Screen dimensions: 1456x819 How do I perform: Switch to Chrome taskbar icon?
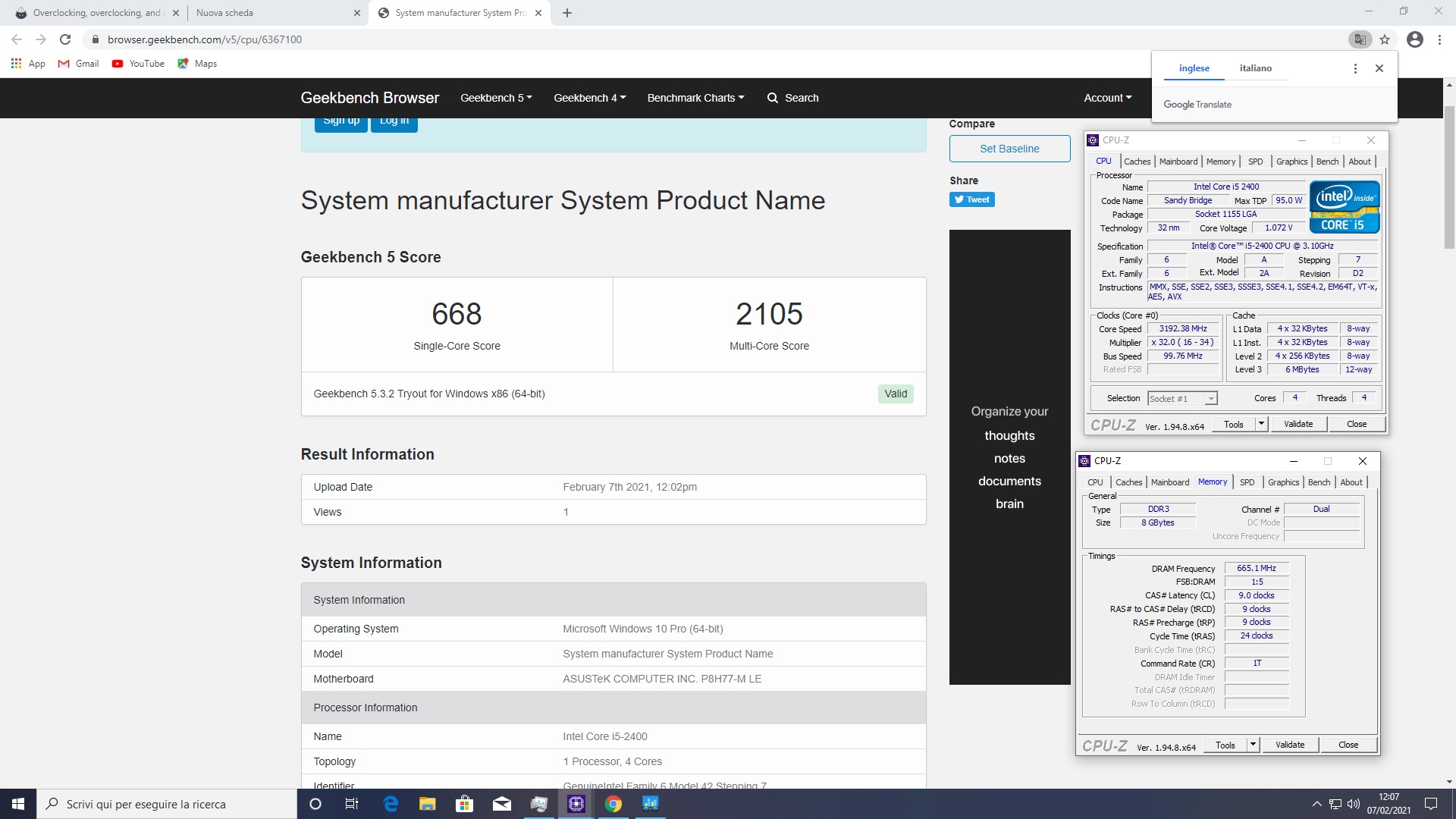[613, 804]
